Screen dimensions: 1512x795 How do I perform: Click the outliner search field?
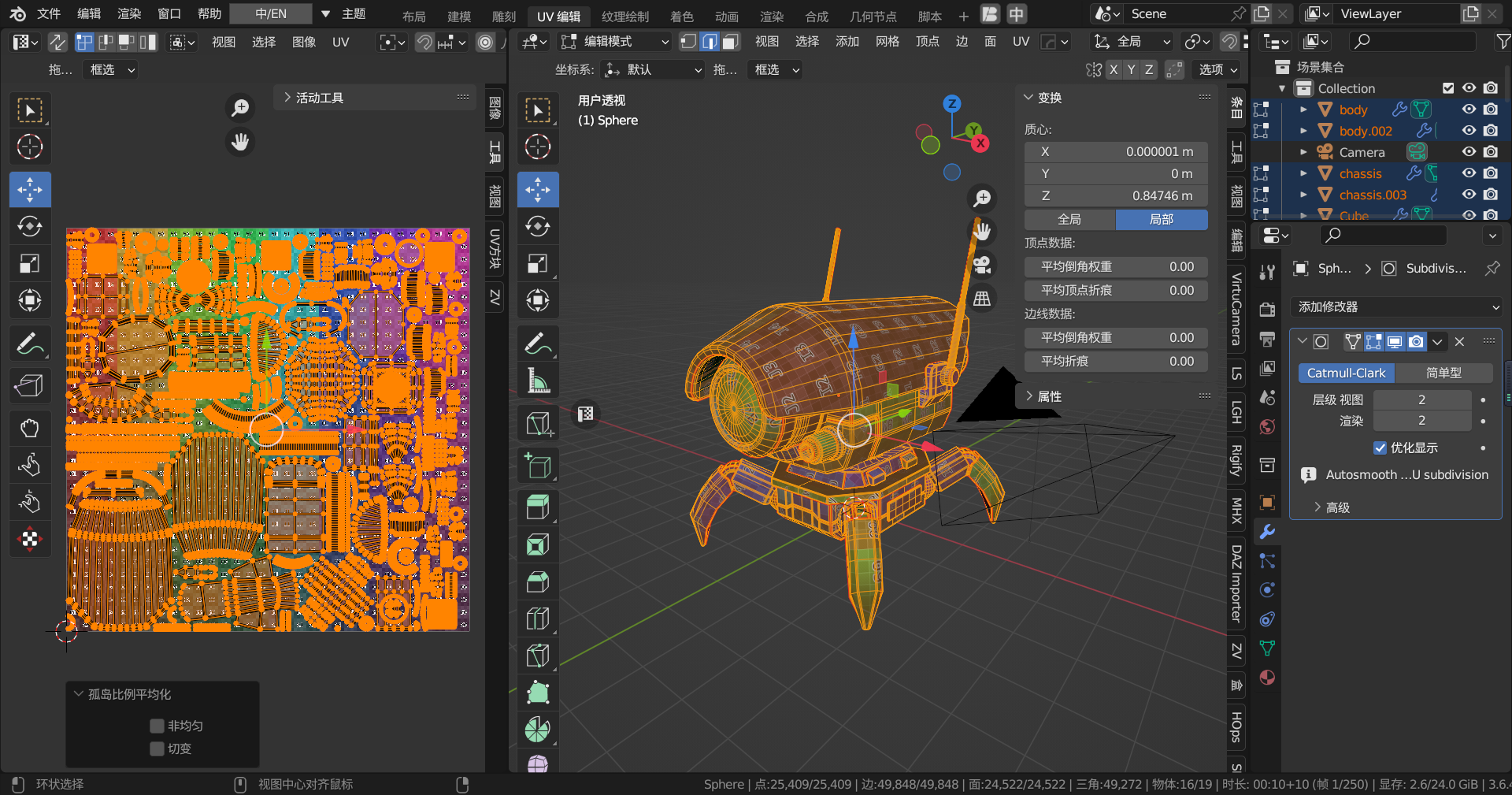click(x=1413, y=41)
